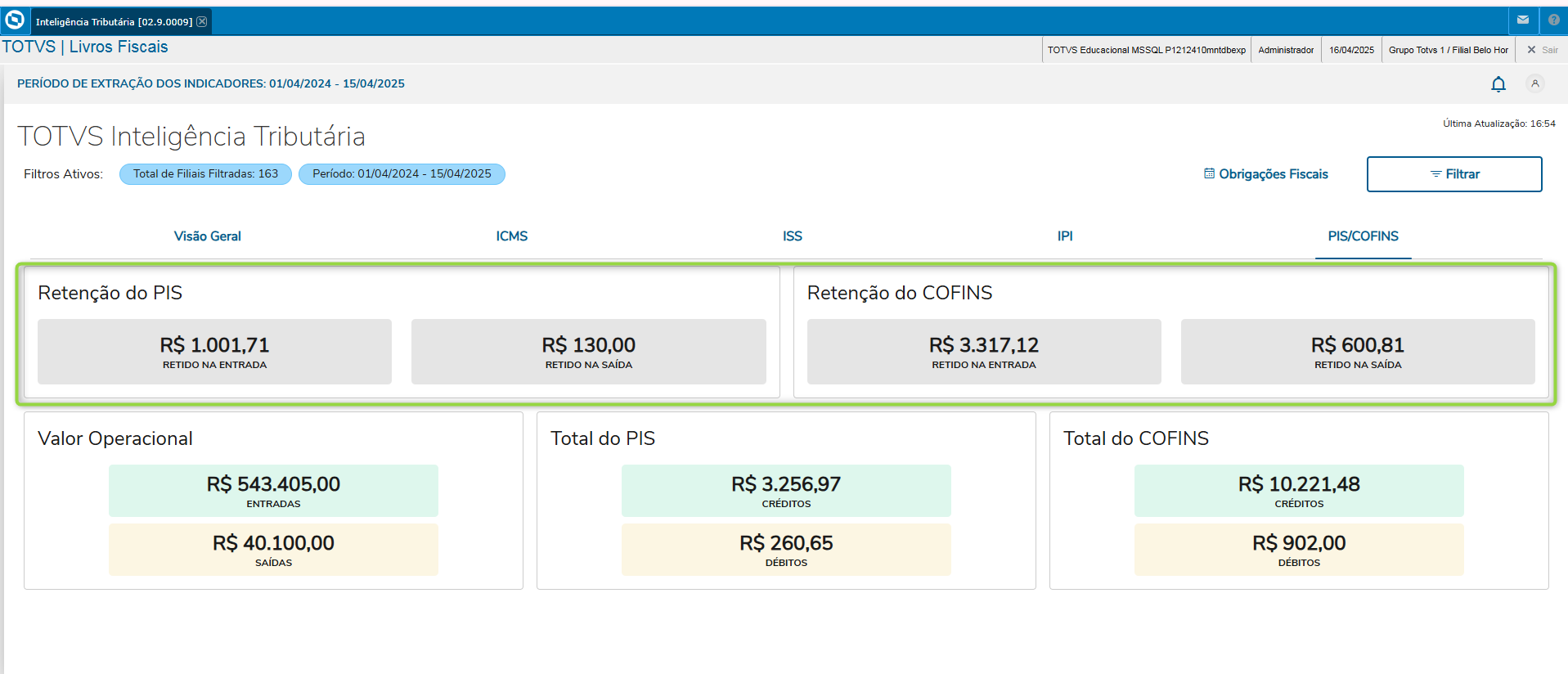Click Saídas value R$ 40.100,00
Image resolution: width=1568 pixels, height=674 pixels.
pos(273,550)
